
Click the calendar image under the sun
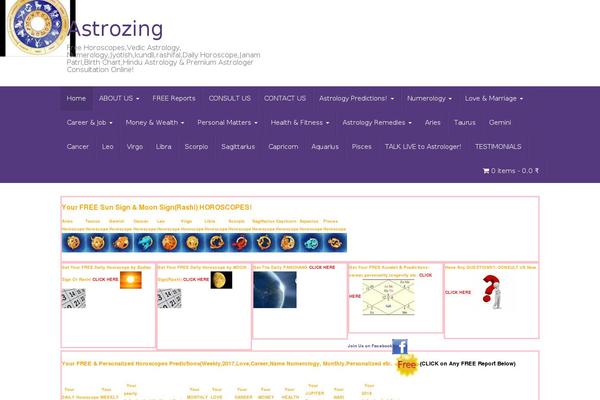tap(73, 298)
